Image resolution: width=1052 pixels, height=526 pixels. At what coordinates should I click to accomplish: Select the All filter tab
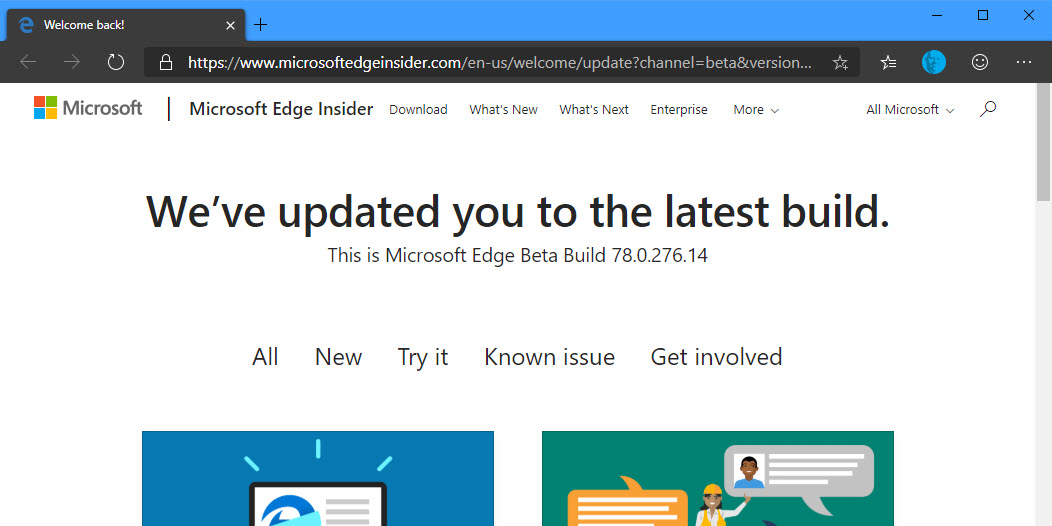tap(265, 357)
